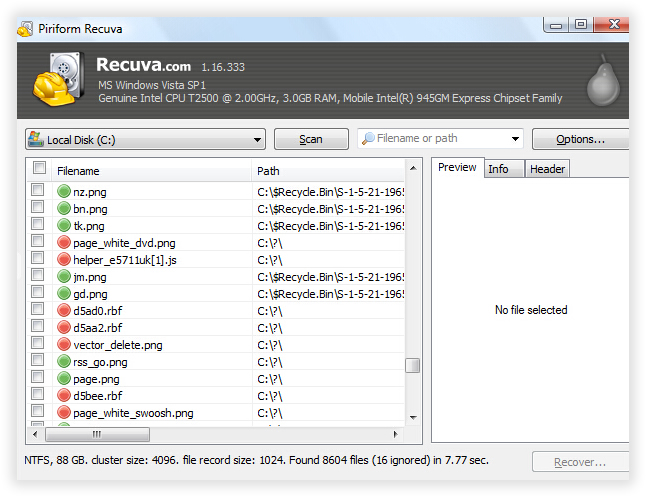Click red status icon of page_white_swoosh.png

64,412
